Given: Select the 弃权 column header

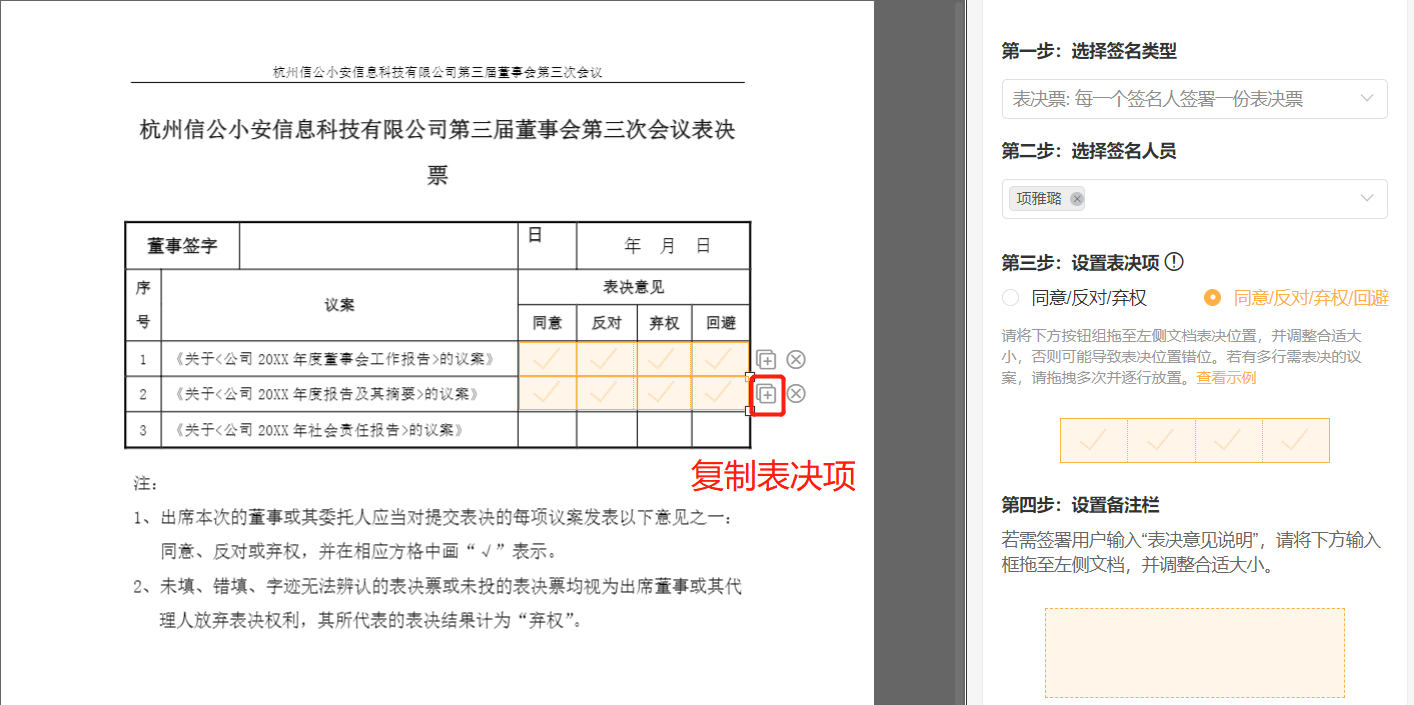Looking at the screenshot, I should 664,323.
